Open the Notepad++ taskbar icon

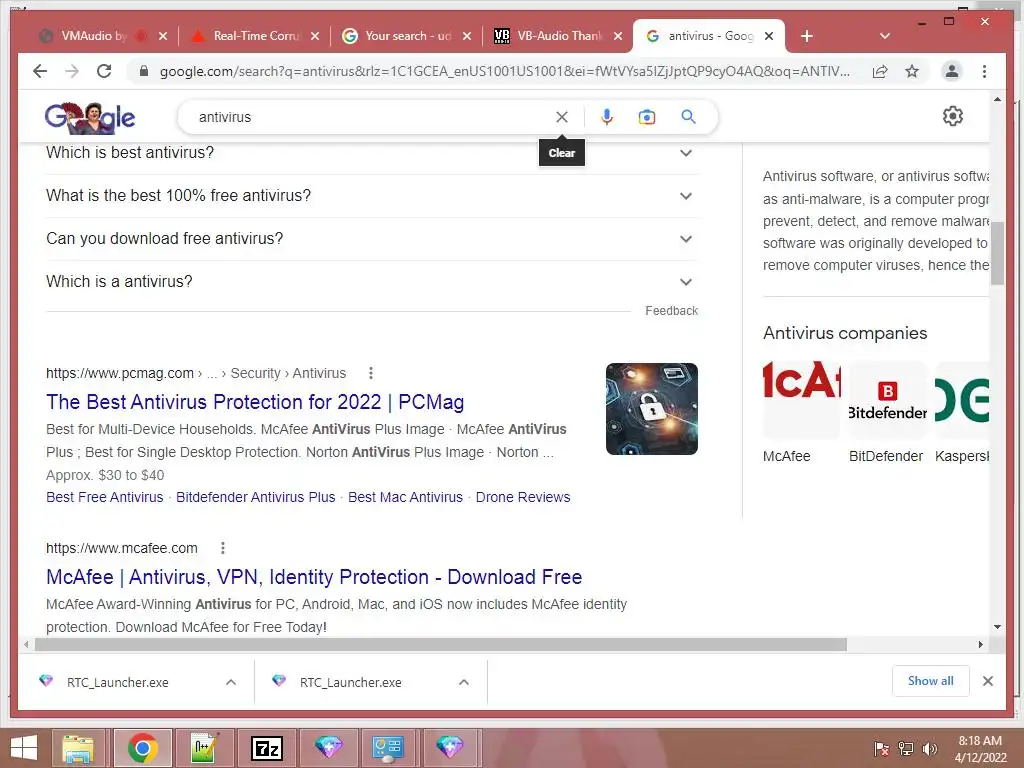pyautogui.click(x=204, y=748)
